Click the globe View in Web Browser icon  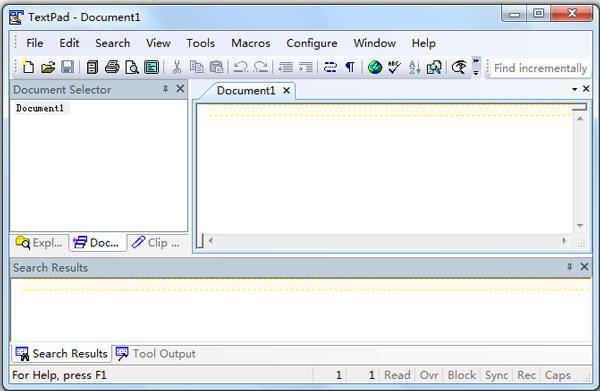(375, 67)
